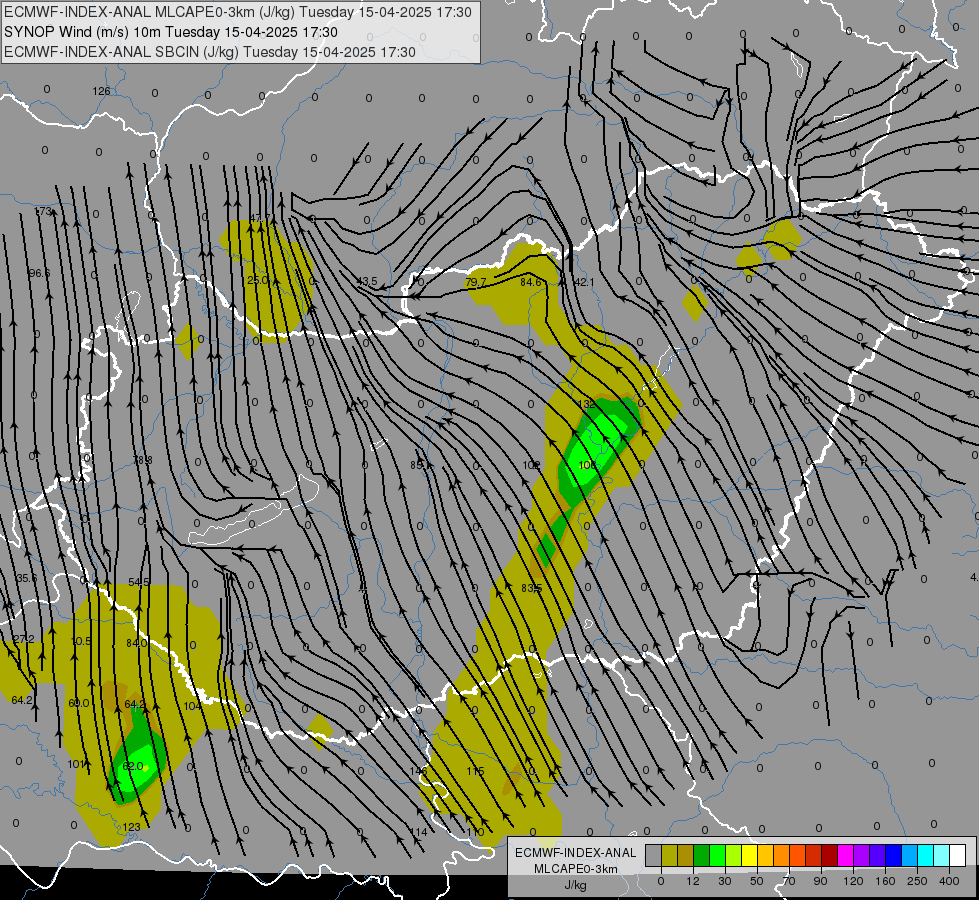Select the map value 47.7

pos(260,218)
